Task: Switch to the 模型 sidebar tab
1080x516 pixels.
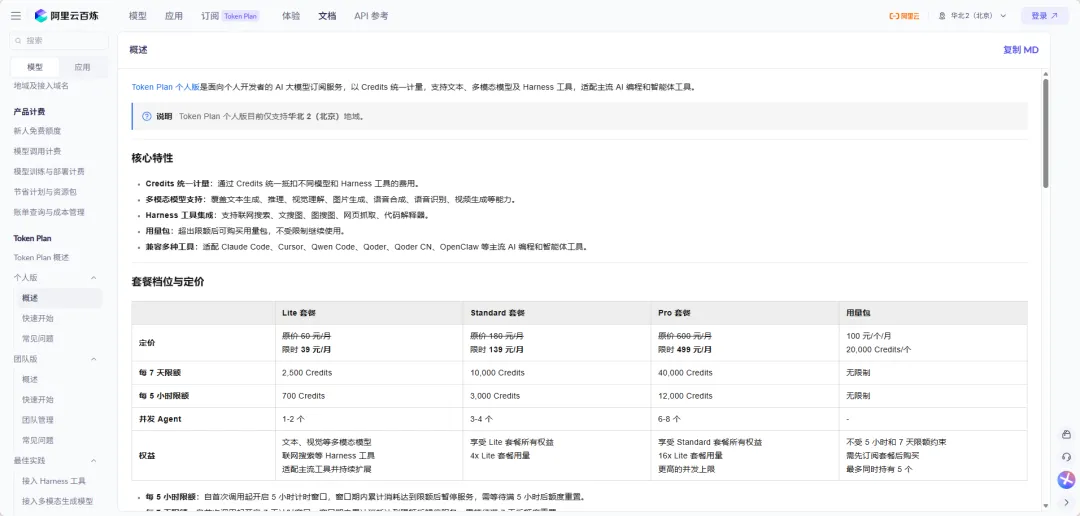Action: coord(35,67)
